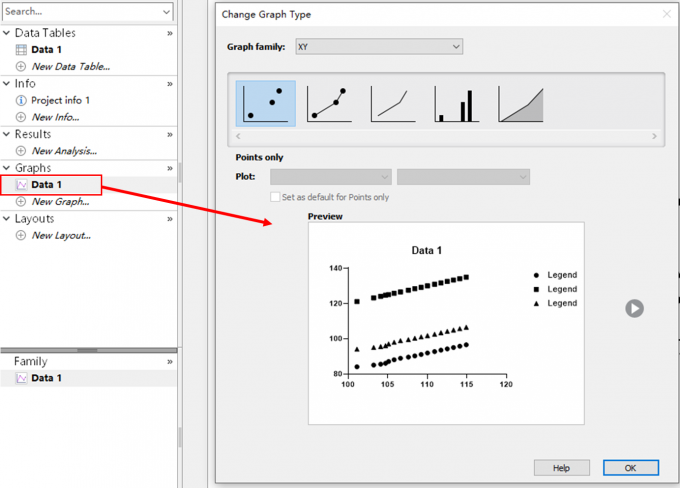Open New Data Table link
Image resolution: width=680 pixels, height=488 pixels.
(x=71, y=66)
